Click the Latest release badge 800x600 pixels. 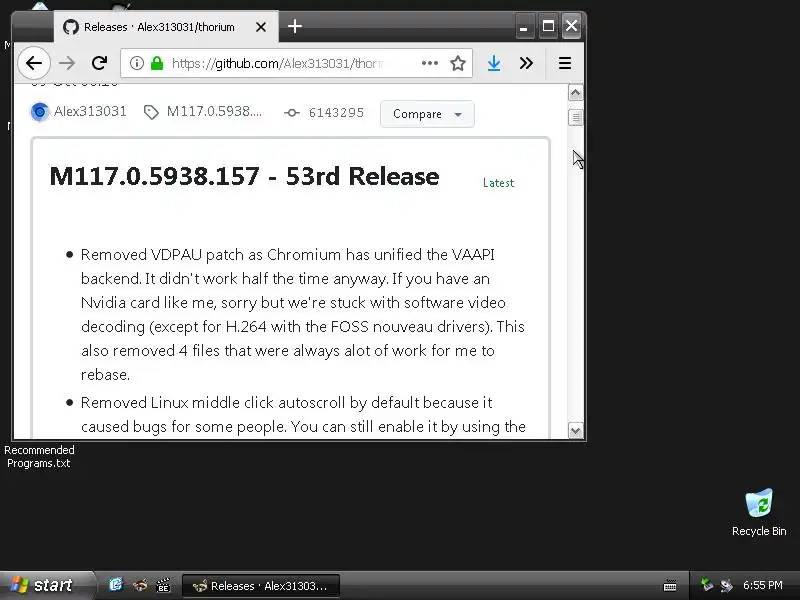pyautogui.click(x=498, y=183)
